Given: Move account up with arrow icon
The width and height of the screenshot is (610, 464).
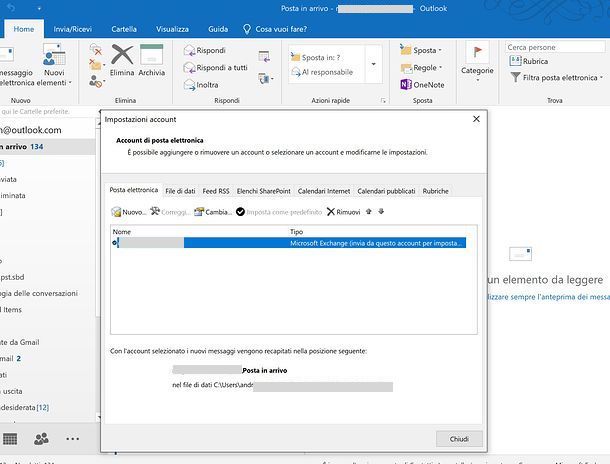Looking at the screenshot, I should coord(368,212).
